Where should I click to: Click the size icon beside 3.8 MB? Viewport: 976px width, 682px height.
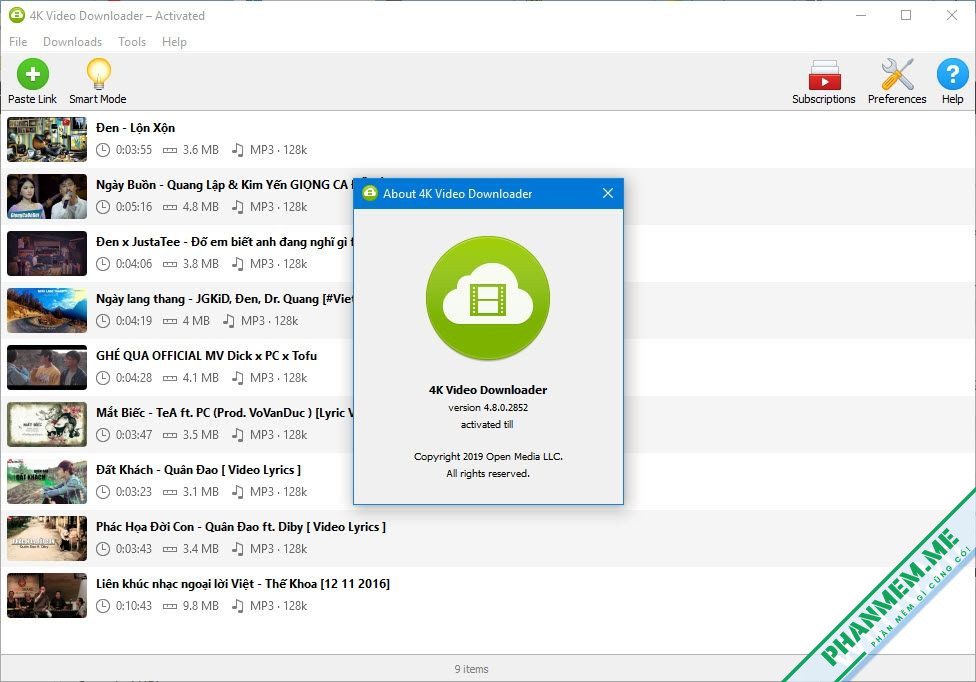(x=170, y=264)
